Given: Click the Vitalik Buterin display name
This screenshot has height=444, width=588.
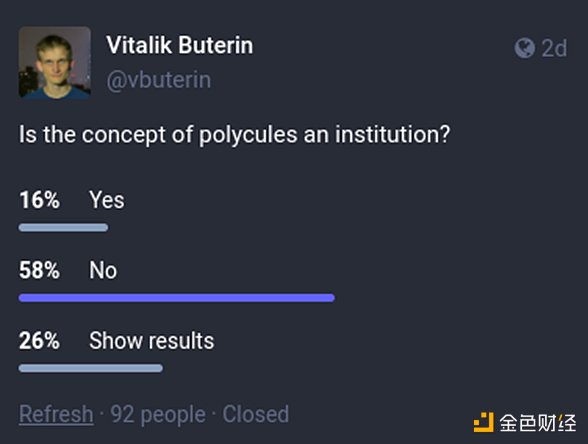Looking at the screenshot, I should point(180,45).
